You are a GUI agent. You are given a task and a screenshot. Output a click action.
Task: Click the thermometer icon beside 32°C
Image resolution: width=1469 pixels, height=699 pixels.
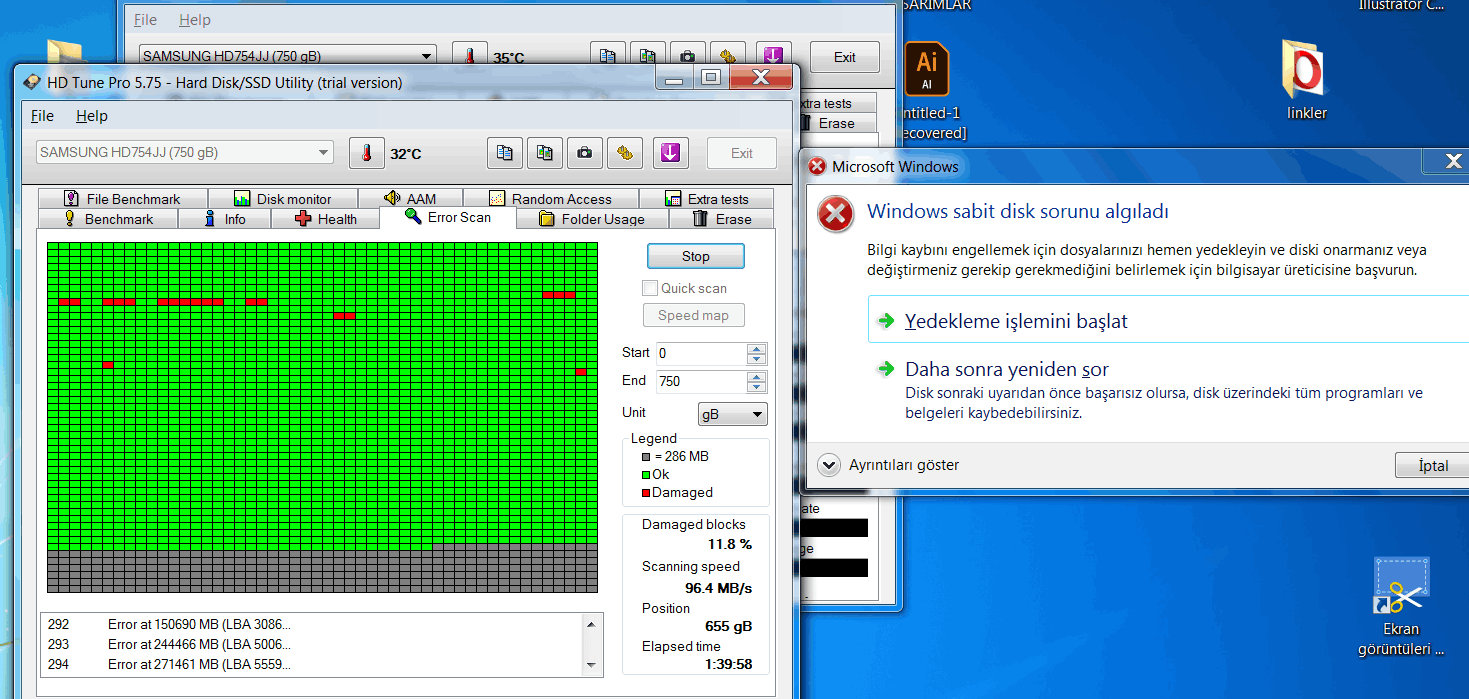point(367,154)
